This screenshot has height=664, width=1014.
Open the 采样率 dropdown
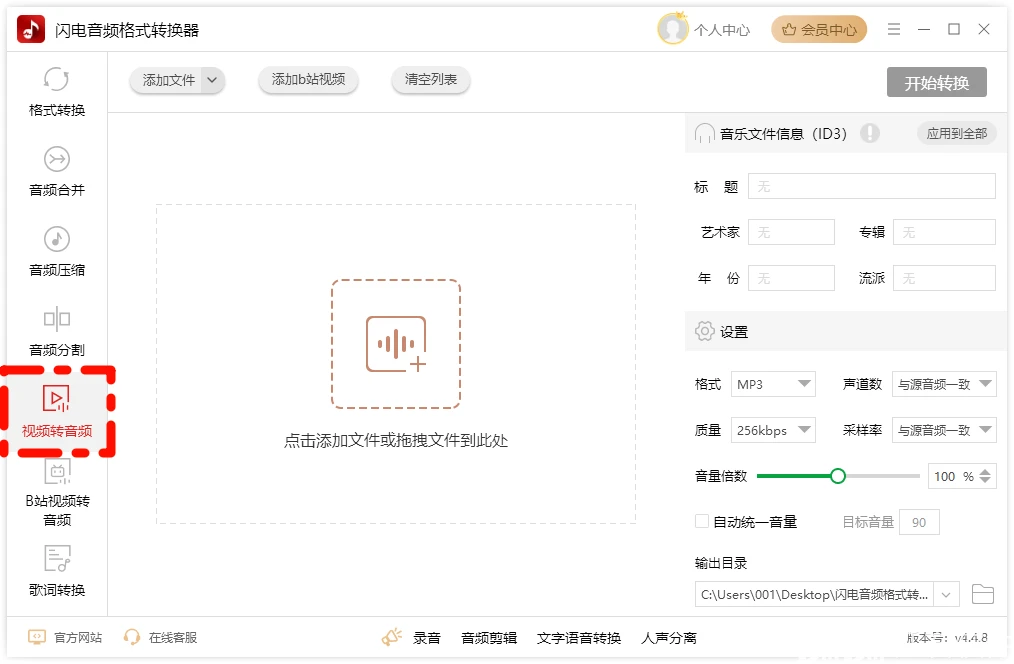coord(944,430)
